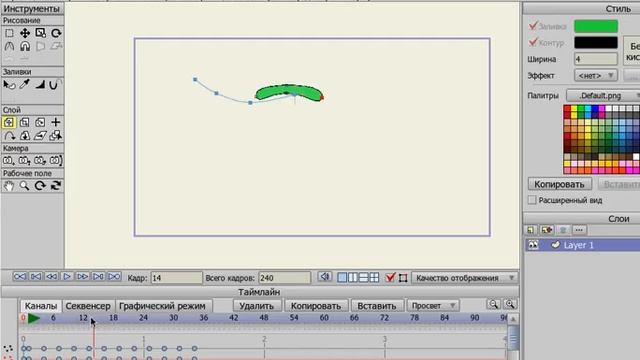Select Layer 1 in layers list
640x360 pixels.
pos(582,245)
